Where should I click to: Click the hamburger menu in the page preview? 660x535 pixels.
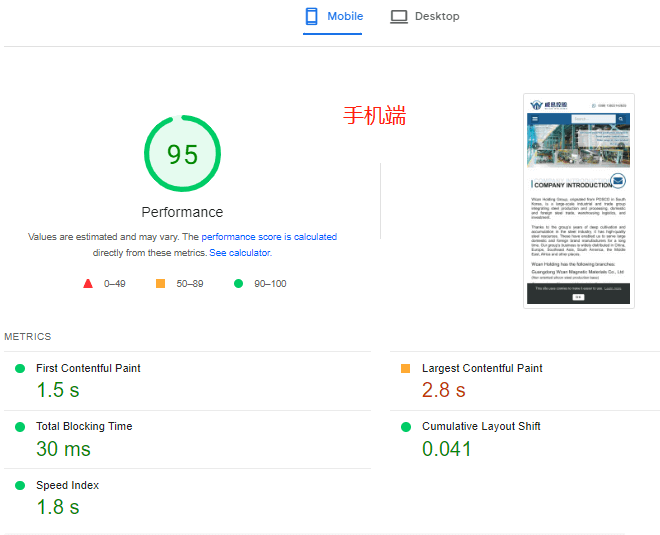[x=535, y=118]
